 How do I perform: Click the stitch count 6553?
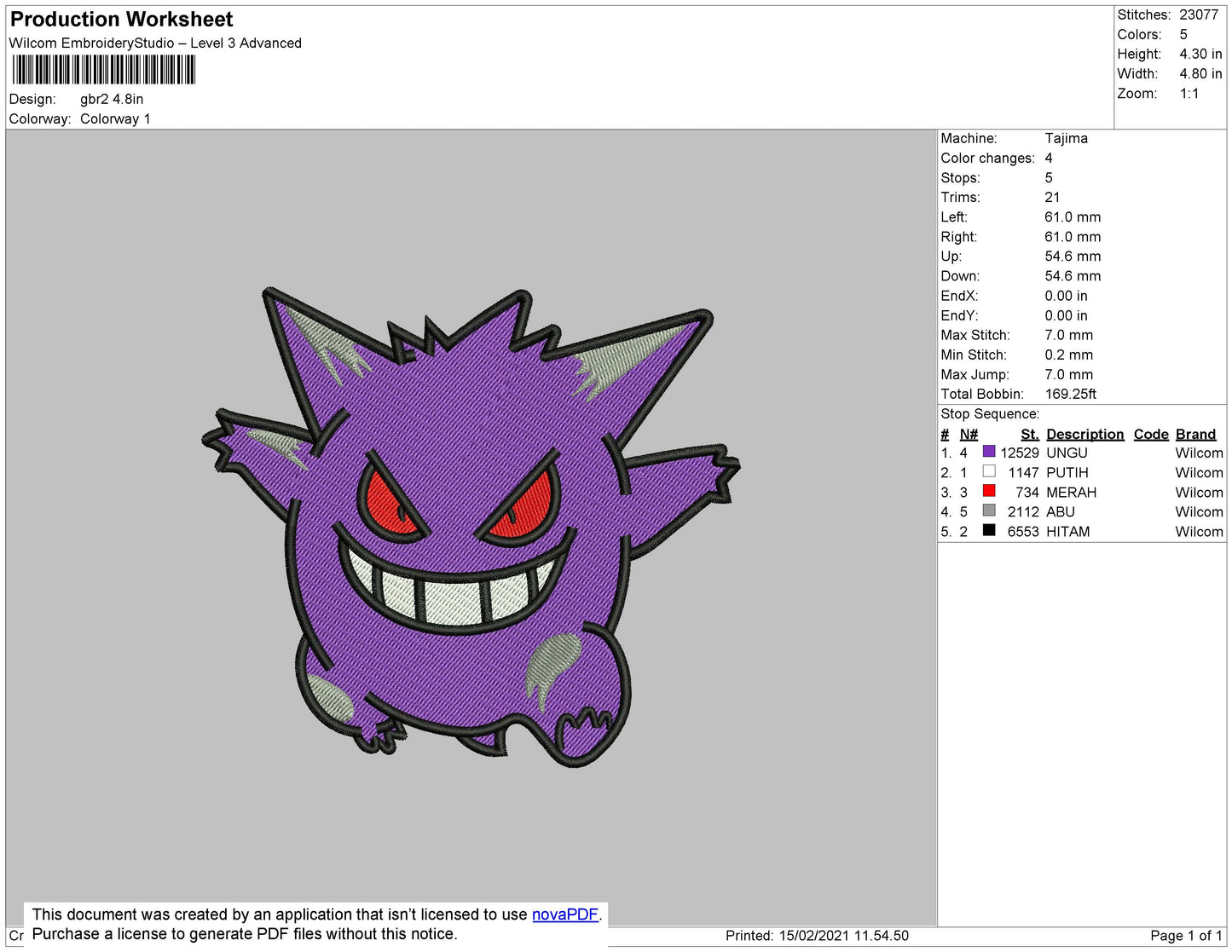pyautogui.click(x=1023, y=531)
